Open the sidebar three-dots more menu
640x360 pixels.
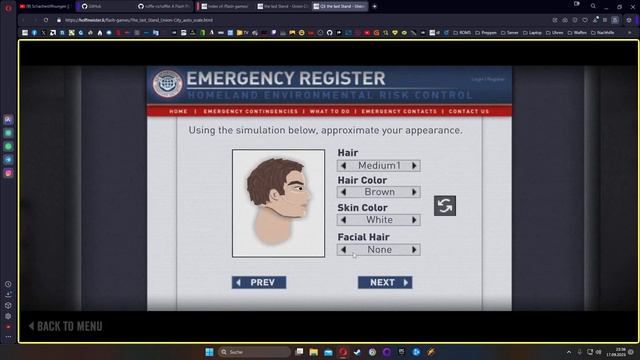(8, 337)
